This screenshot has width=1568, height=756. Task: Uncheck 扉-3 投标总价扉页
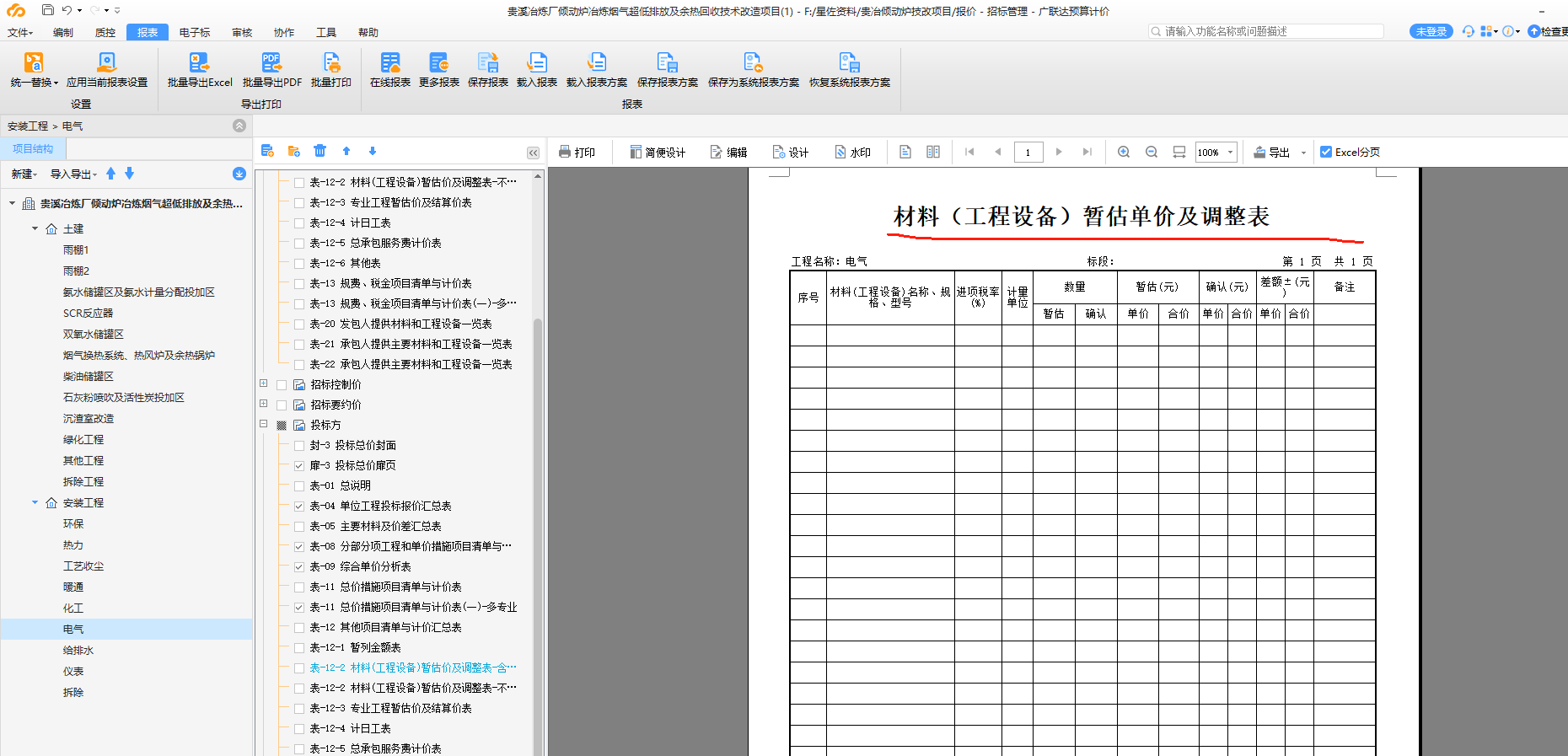pyautogui.click(x=299, y=465)
